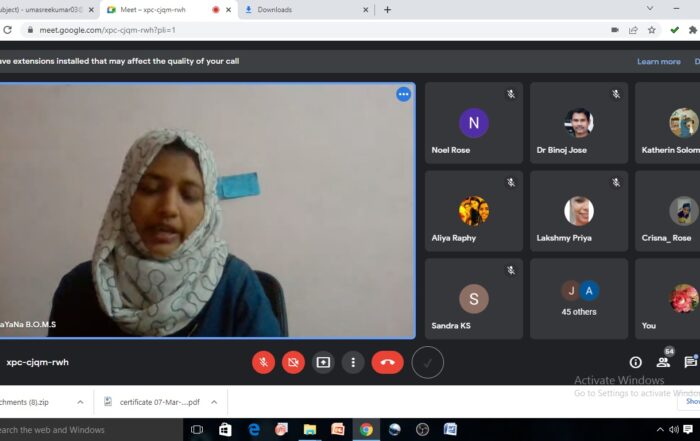700x441 pixels.
Task: Reload the page
Action: coord(7,30)
